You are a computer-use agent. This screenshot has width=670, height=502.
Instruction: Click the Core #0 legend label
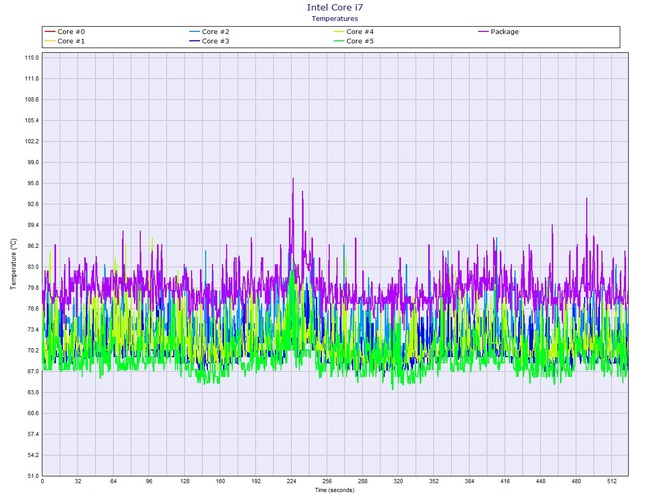tap(71, 32)
